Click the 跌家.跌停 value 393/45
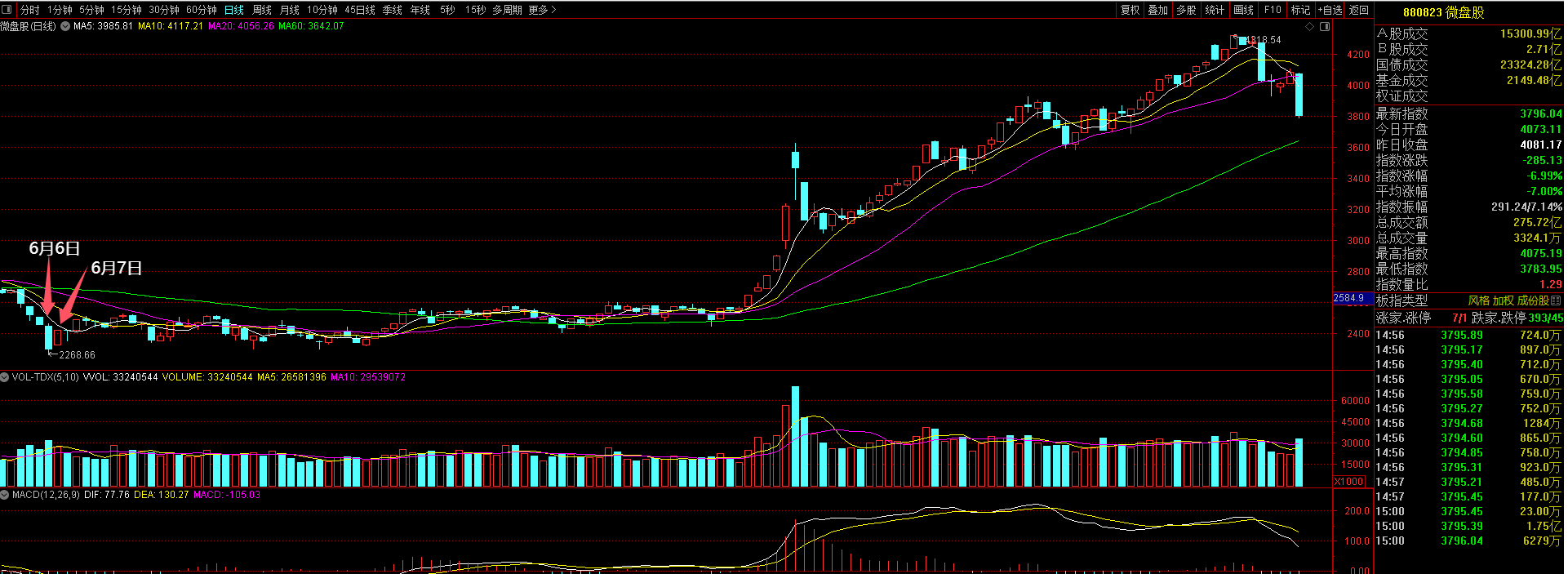 coord(1545,318)
